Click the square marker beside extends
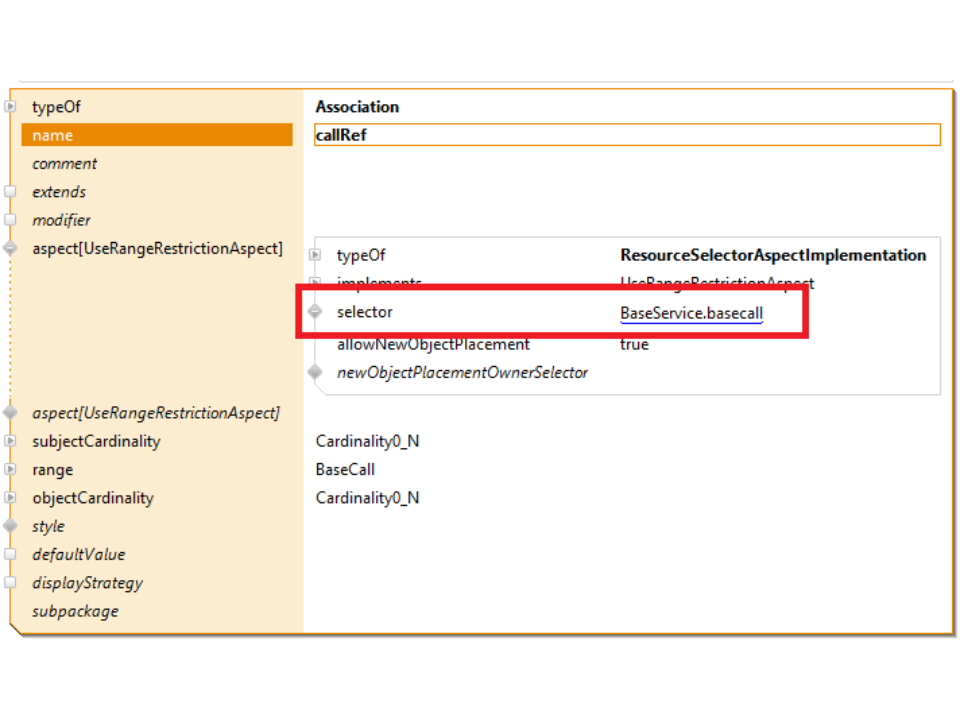This screenshot has width=960, height=720. coord(11,192)
